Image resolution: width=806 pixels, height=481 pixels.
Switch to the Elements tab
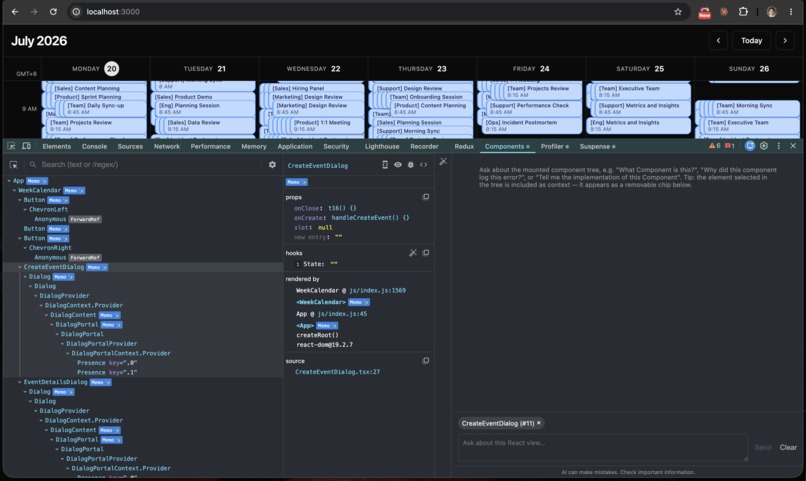tap(57, 146)
